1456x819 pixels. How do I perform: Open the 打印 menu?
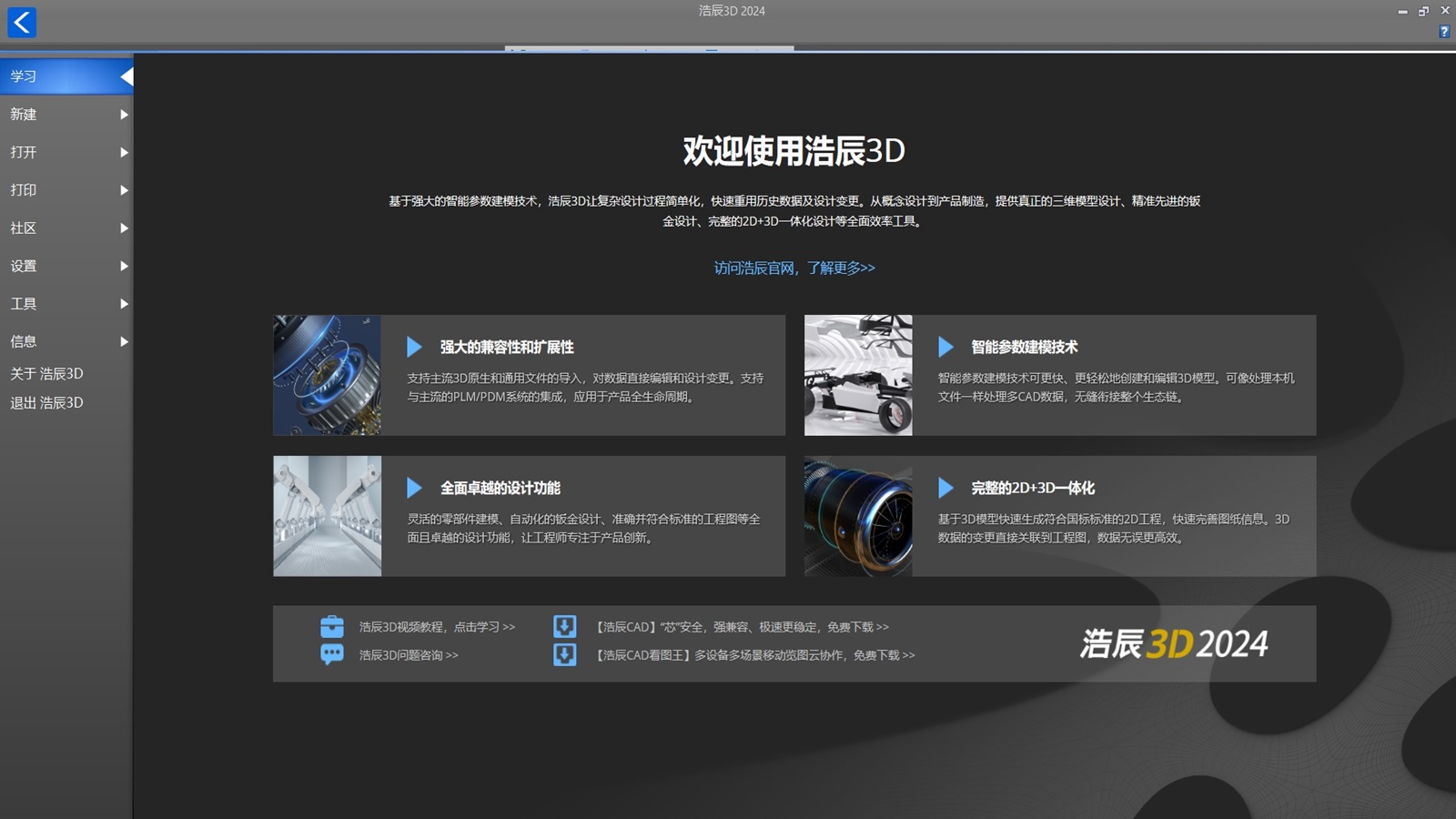[66, 190]
